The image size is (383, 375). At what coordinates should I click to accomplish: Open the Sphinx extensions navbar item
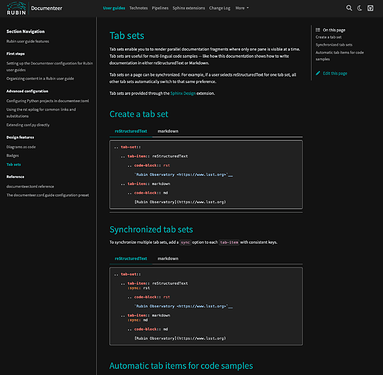tap(189, 8)
